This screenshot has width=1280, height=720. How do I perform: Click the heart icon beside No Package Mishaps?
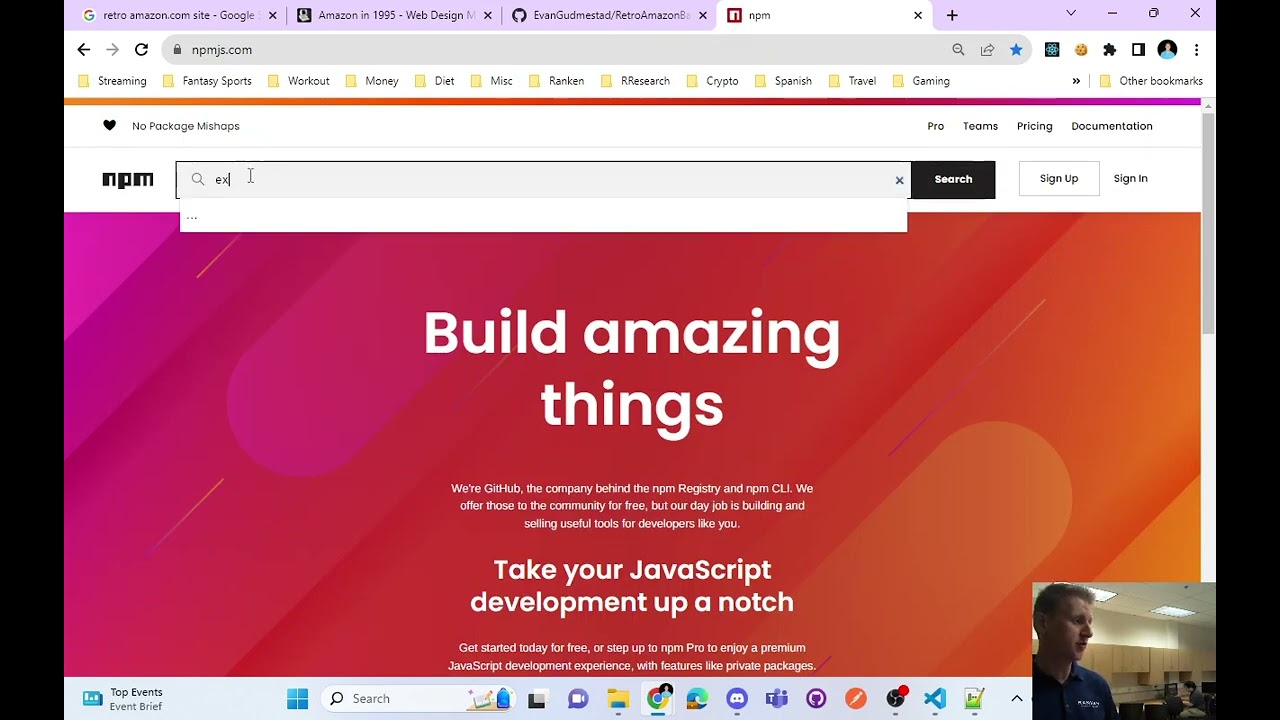(x=109, y=126)
